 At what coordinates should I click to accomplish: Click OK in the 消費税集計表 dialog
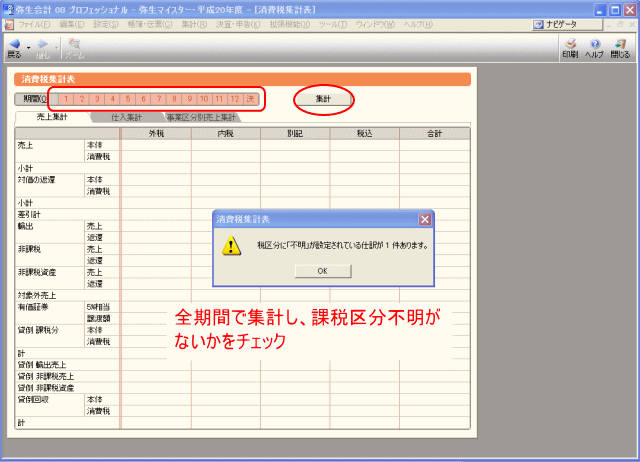pyautogui.click(x=323, y=271)
